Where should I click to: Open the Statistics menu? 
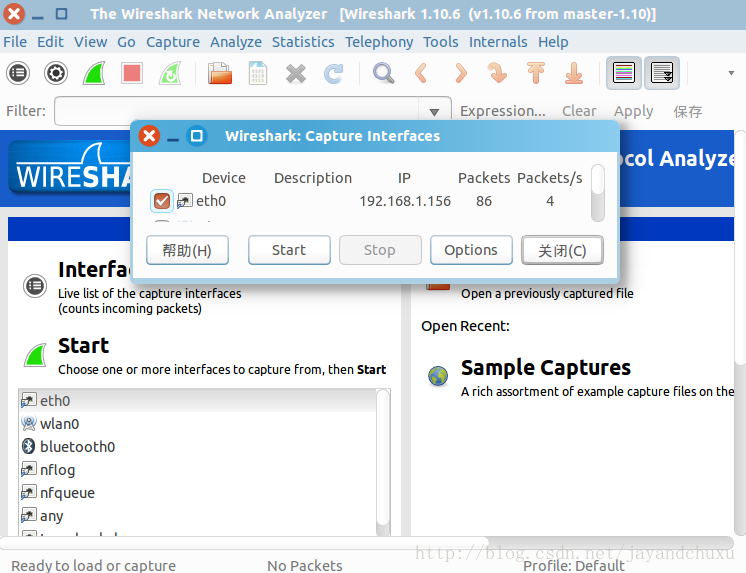[303, 42]
